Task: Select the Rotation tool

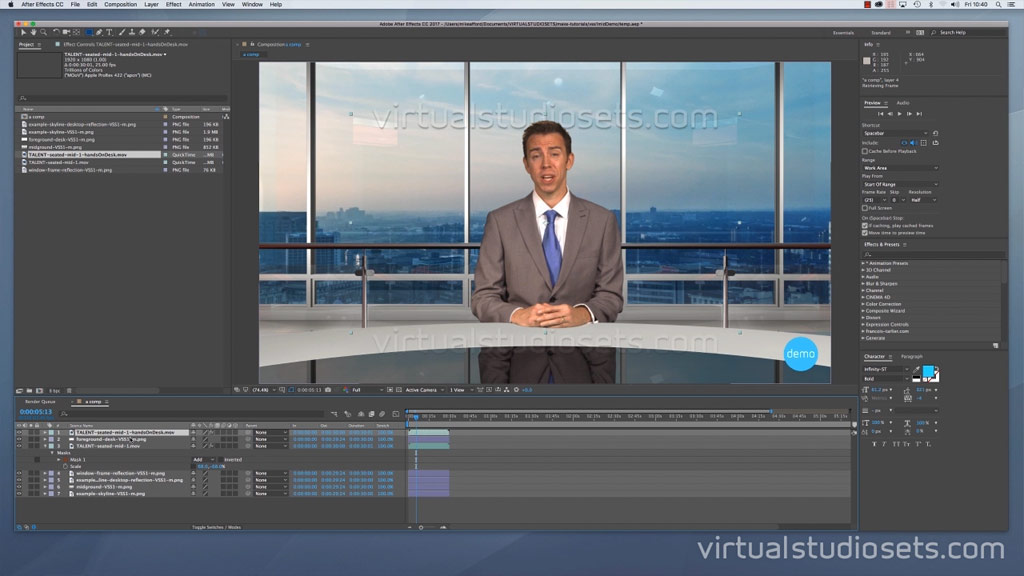Action: click(x=56, y=32)
